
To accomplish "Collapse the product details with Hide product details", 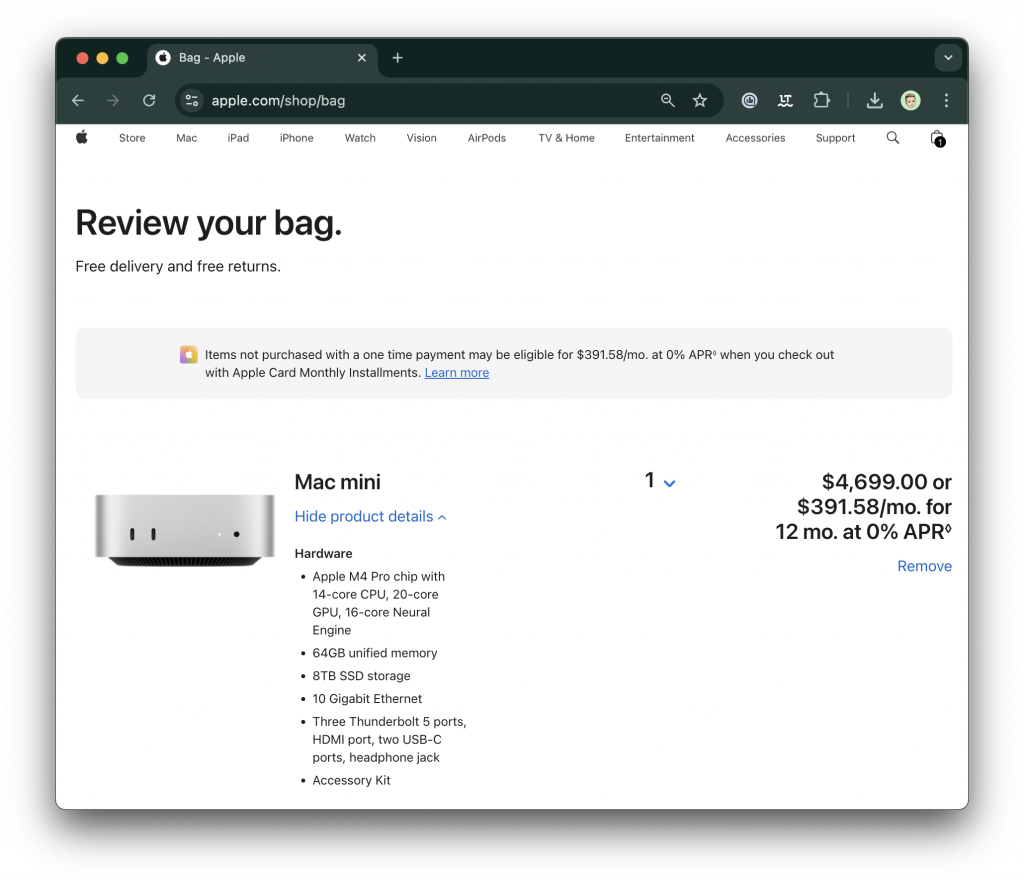I will pos(370,516).
